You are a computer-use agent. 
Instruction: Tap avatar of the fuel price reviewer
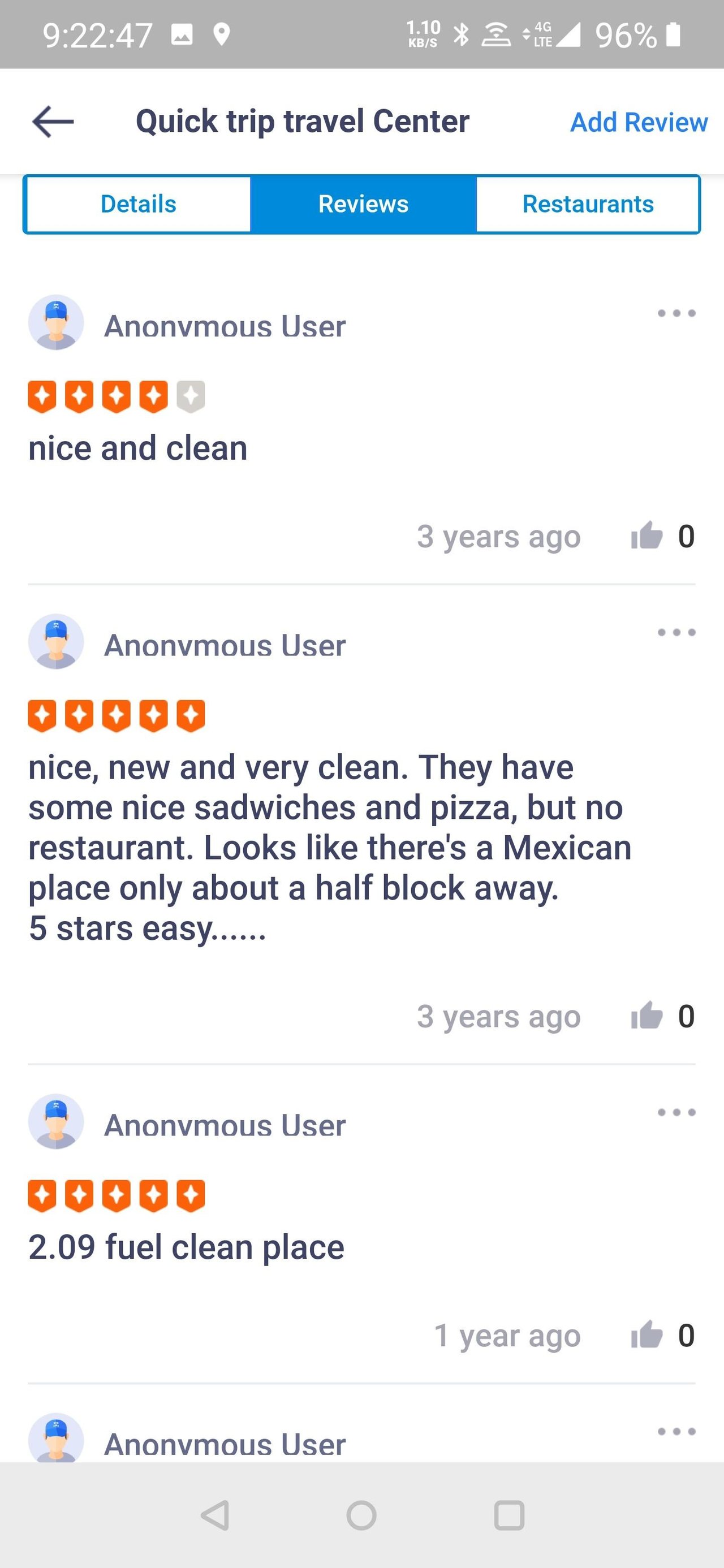tap(56, 1122)
